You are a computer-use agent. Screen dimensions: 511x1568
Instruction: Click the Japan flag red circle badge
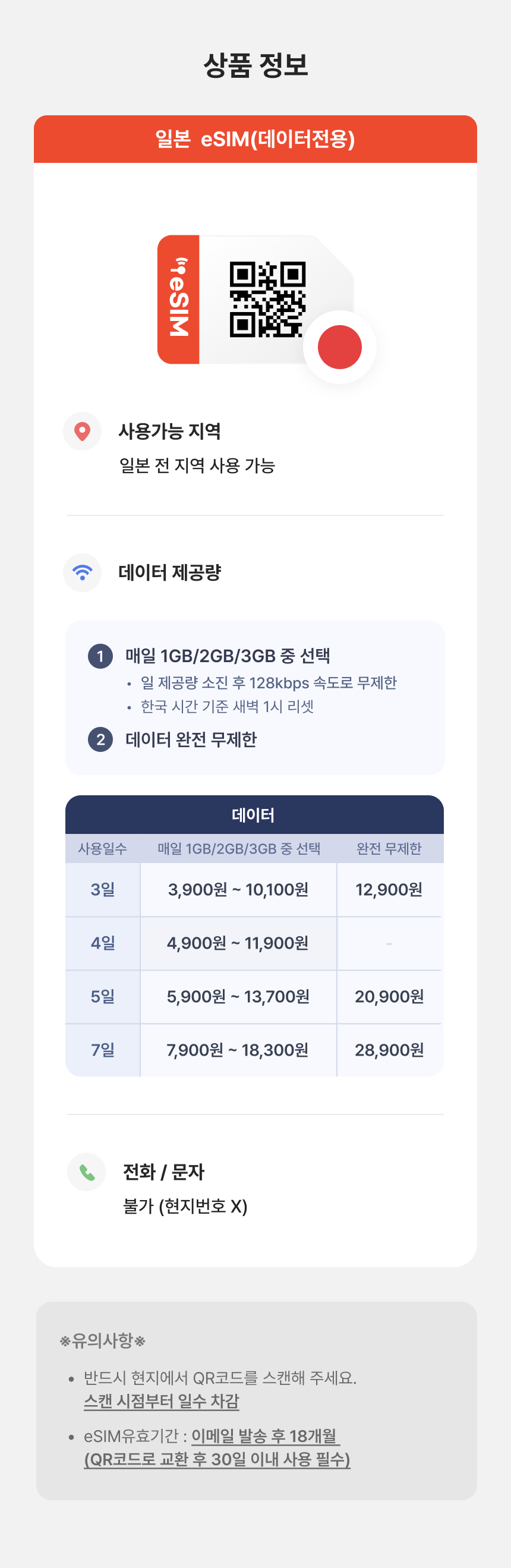pos(339,347)
